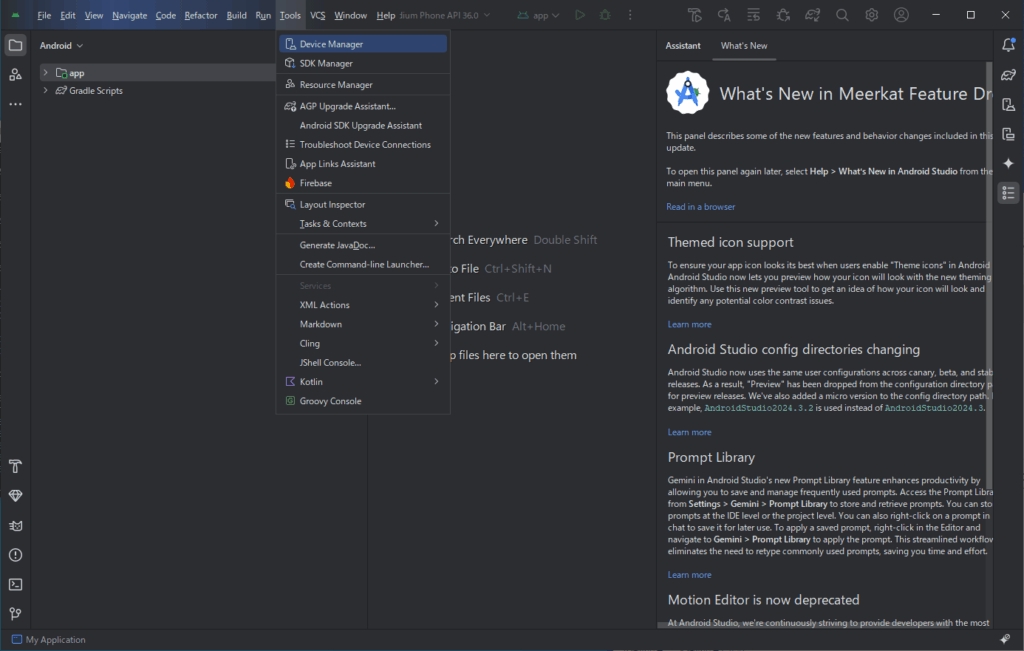Screen dimensions: 1024x651
Task: Toggle the Assistant panel list icon
Action: click(x=1008, y=193)
